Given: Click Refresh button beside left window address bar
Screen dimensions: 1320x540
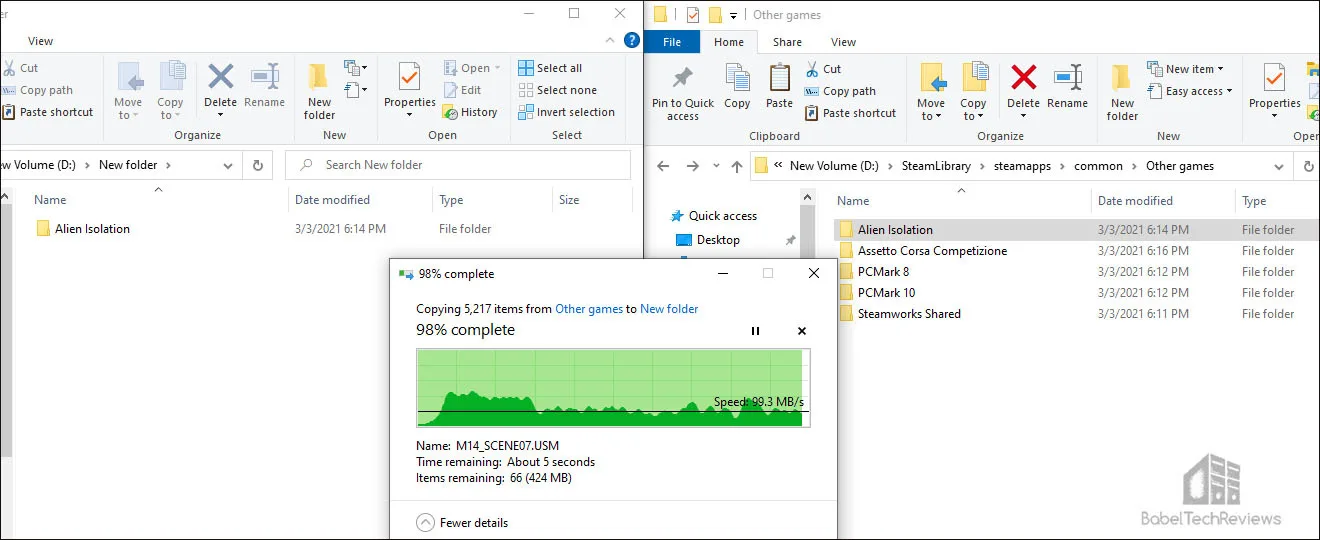Looking at the screenshot, I should tap(258, 165).
